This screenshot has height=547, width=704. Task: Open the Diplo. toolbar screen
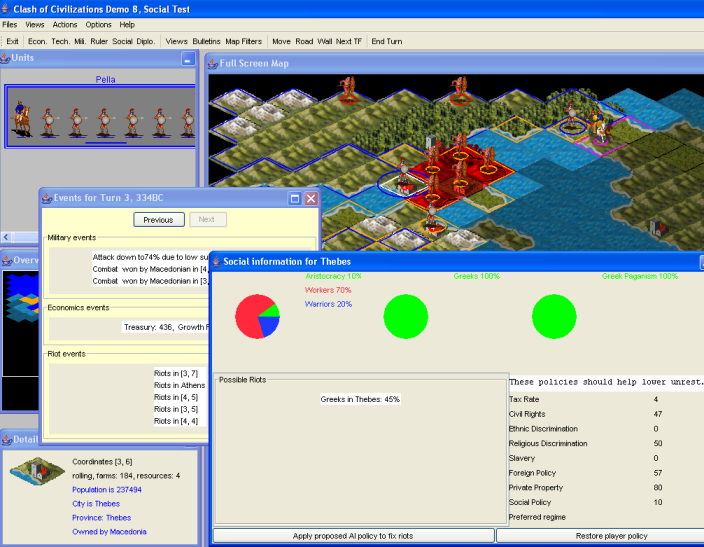click(x=146, y=41)
